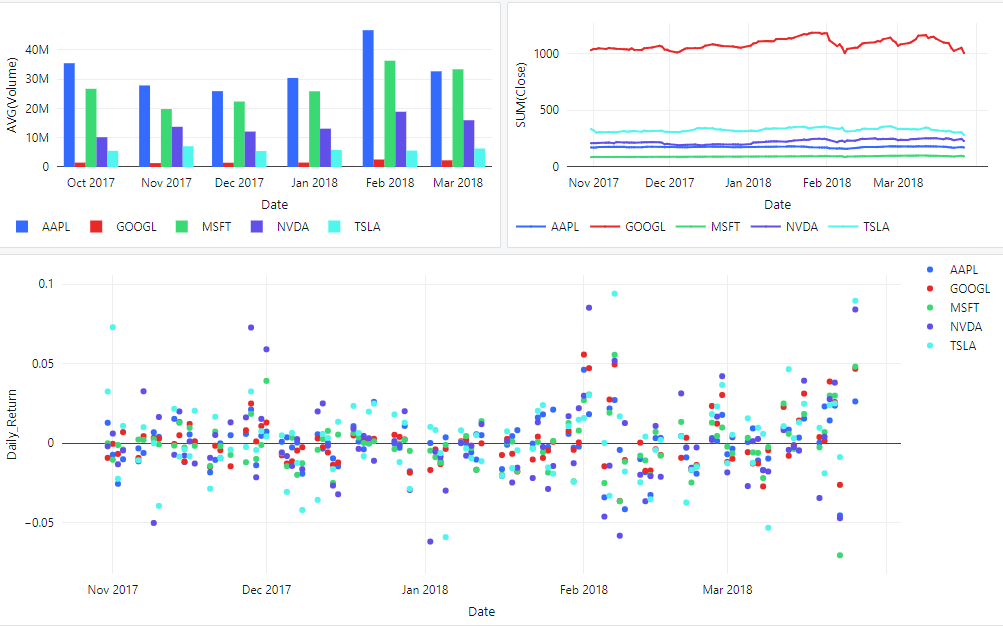Hide NVDA line in SUM(Close) chart legend
Image resolution: width=1003 pixels, height=626 pixels.
[x=784, y=226]
